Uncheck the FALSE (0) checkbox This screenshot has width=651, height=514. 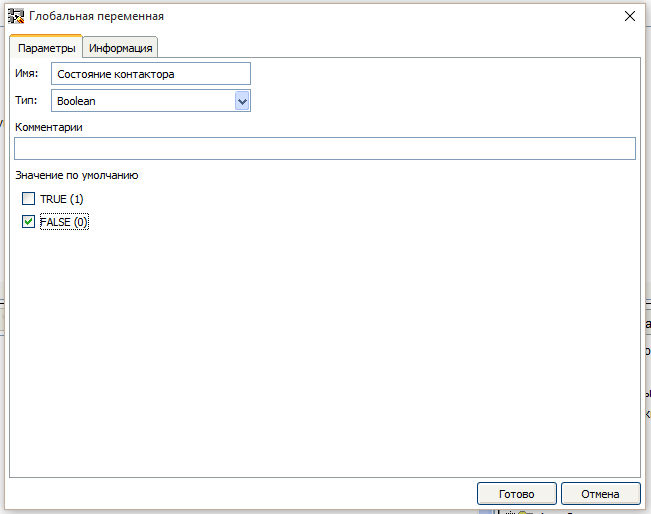point(28,222)
